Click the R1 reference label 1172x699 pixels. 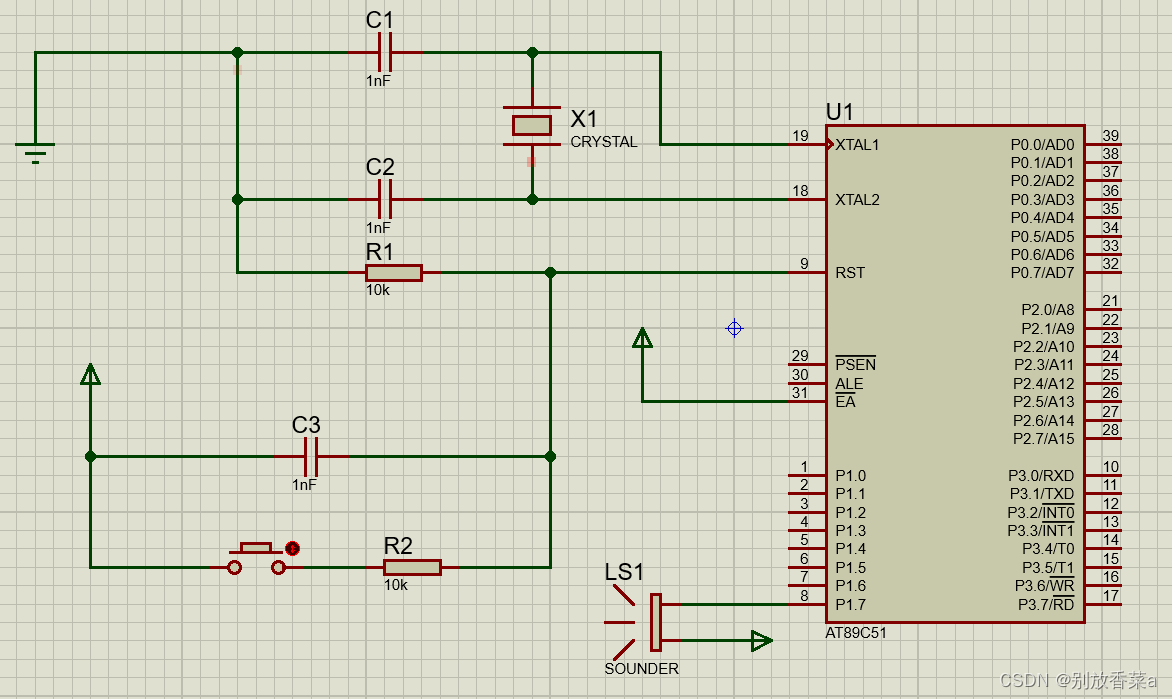click(380, 252)
